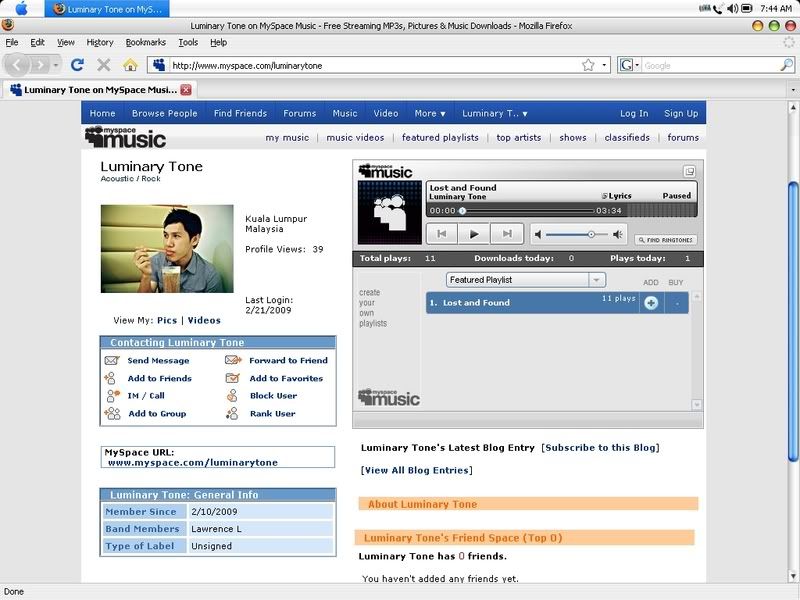
Task: Click the Apple menu icon
Action: click(x=22, y=8)
